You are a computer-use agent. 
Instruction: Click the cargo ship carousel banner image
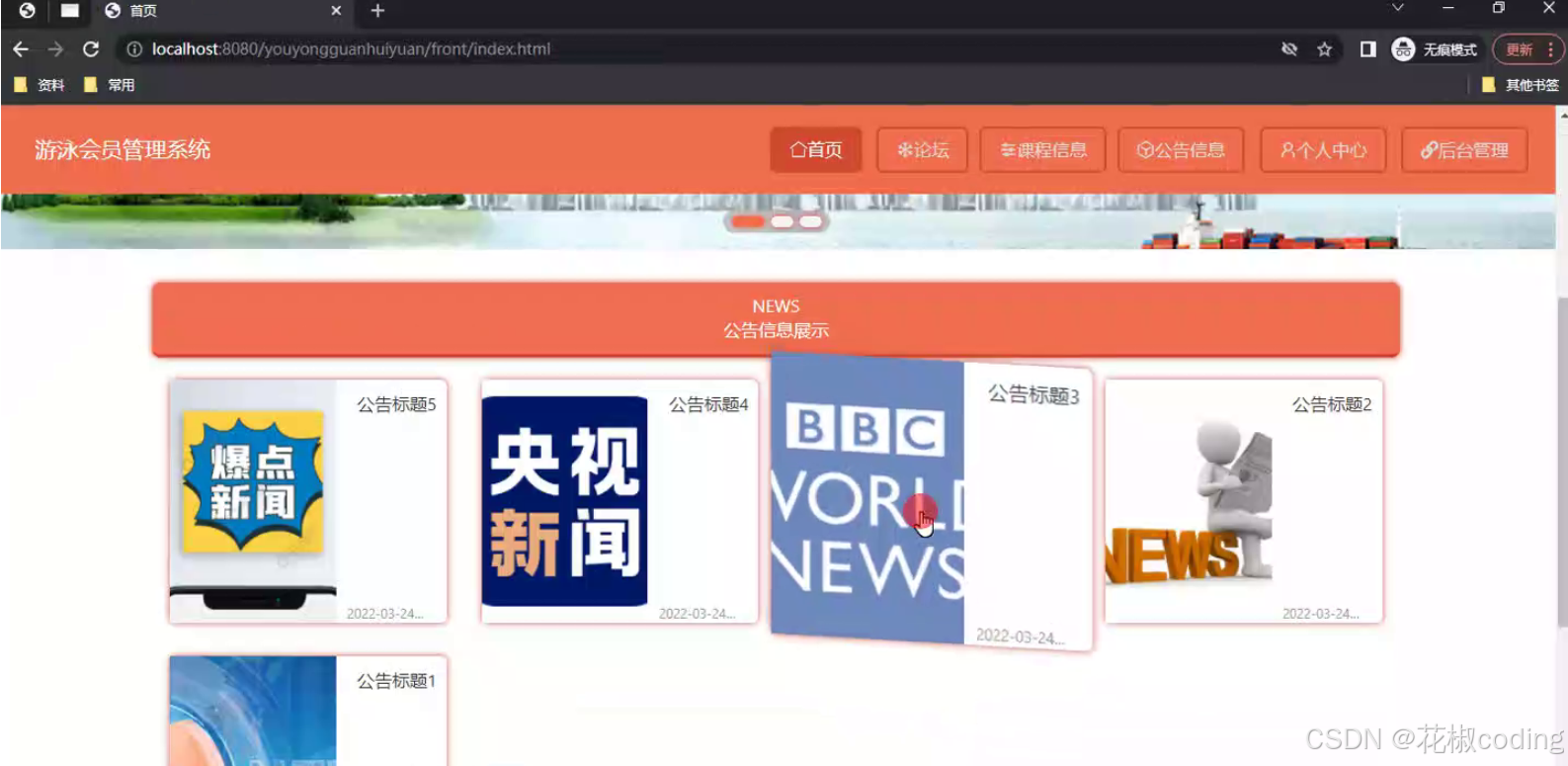(x=778, y=221)
